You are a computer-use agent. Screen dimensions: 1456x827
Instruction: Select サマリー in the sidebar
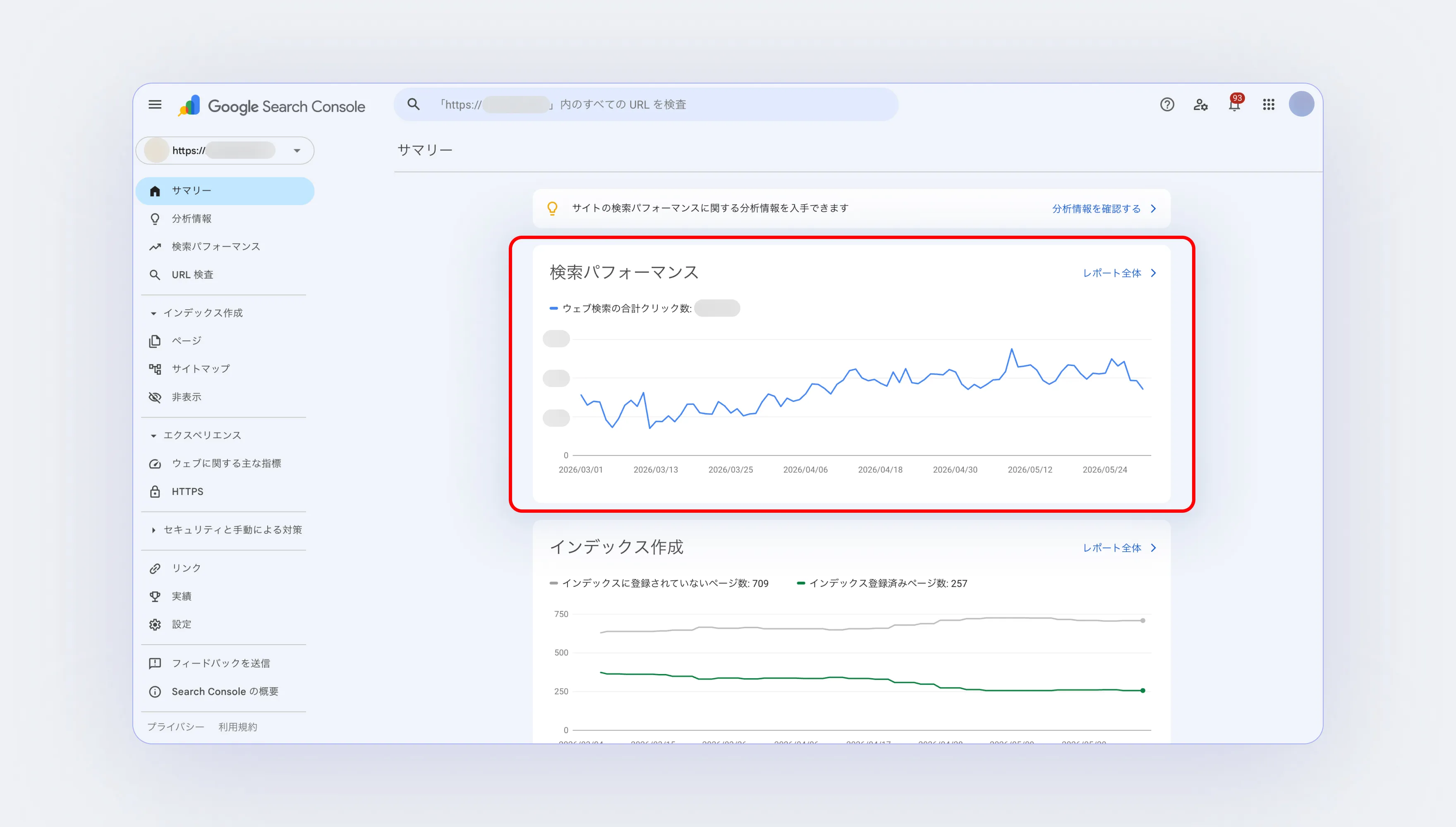[x=225, y=191]
